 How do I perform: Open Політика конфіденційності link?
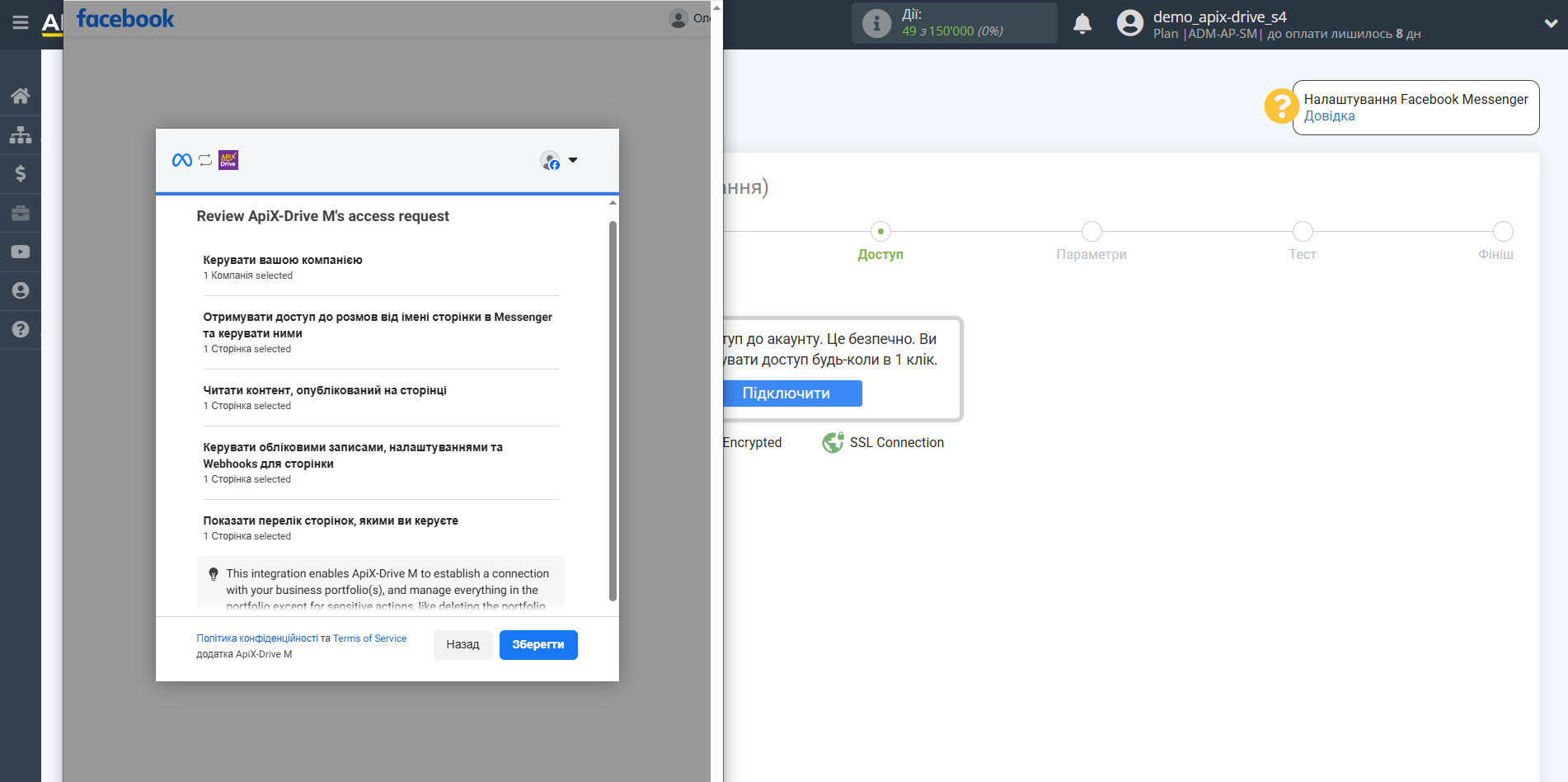pyautogui.click(x=257, y=638)
